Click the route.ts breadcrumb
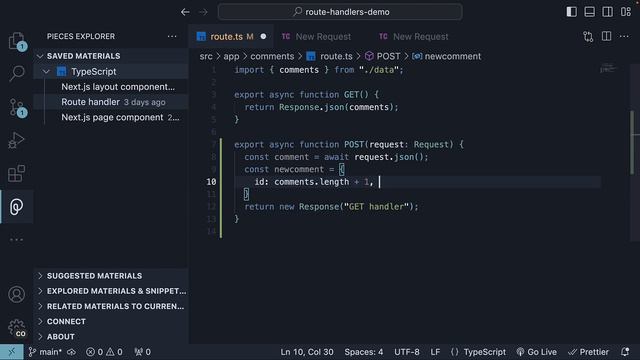Image resolution: width=640 pixels, height=360 pixels. 329,56
